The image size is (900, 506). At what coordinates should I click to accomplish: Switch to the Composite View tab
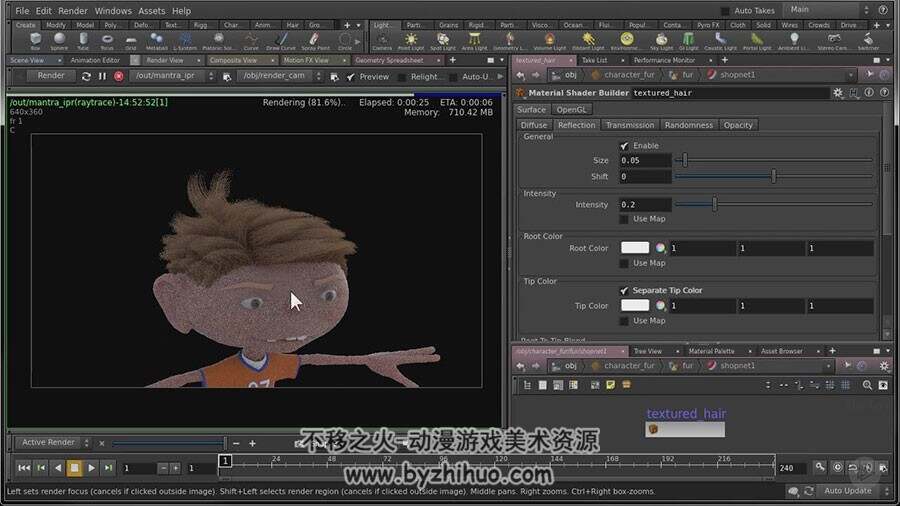tap(234, 60)
